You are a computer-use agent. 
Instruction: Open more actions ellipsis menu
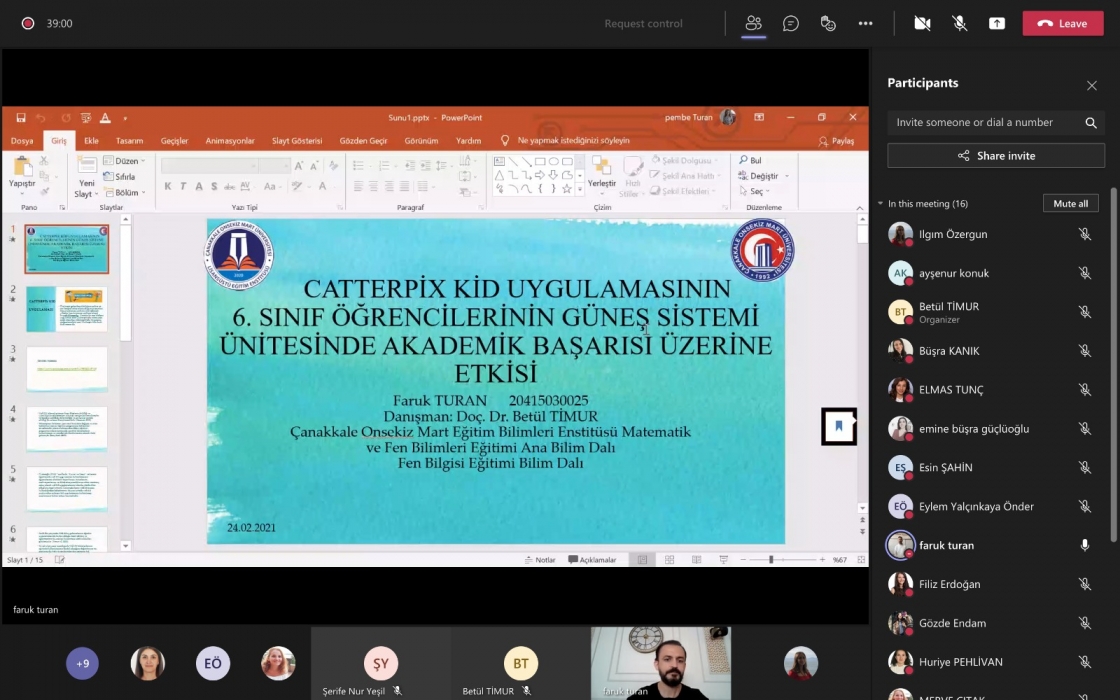[866, 24]
